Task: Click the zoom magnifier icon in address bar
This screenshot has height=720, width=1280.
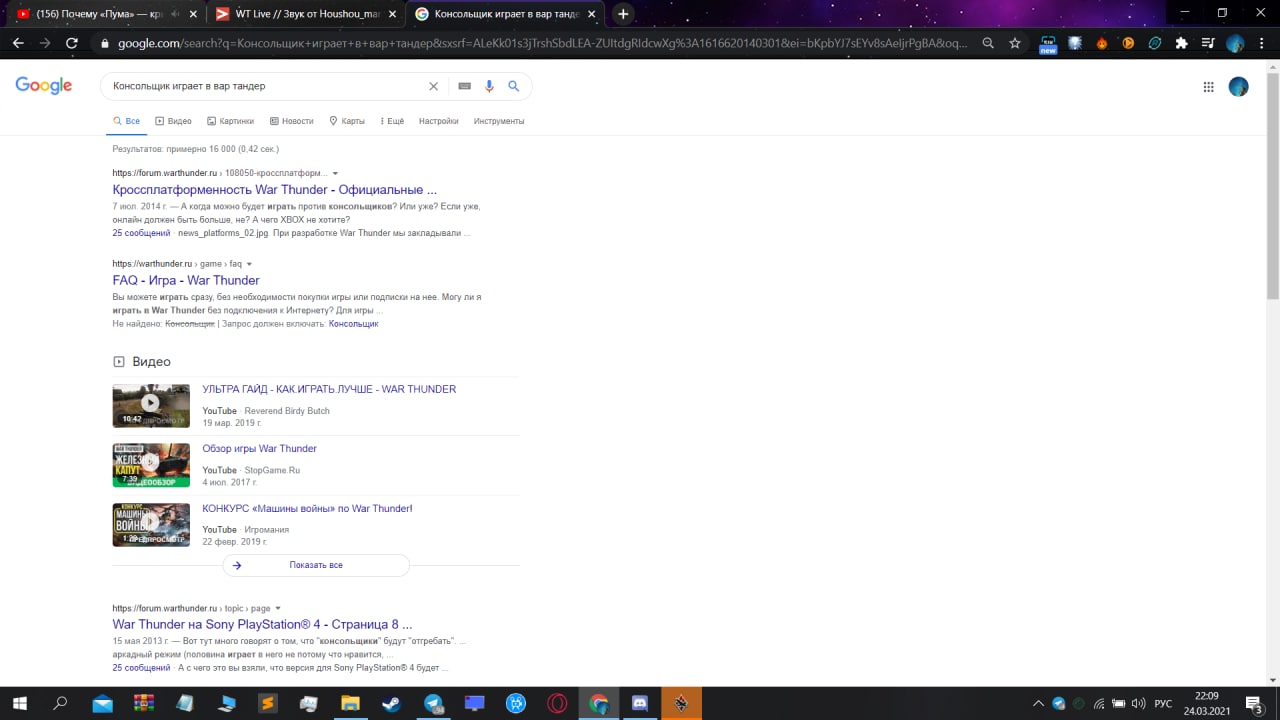Action: click(x=988, y=43)
